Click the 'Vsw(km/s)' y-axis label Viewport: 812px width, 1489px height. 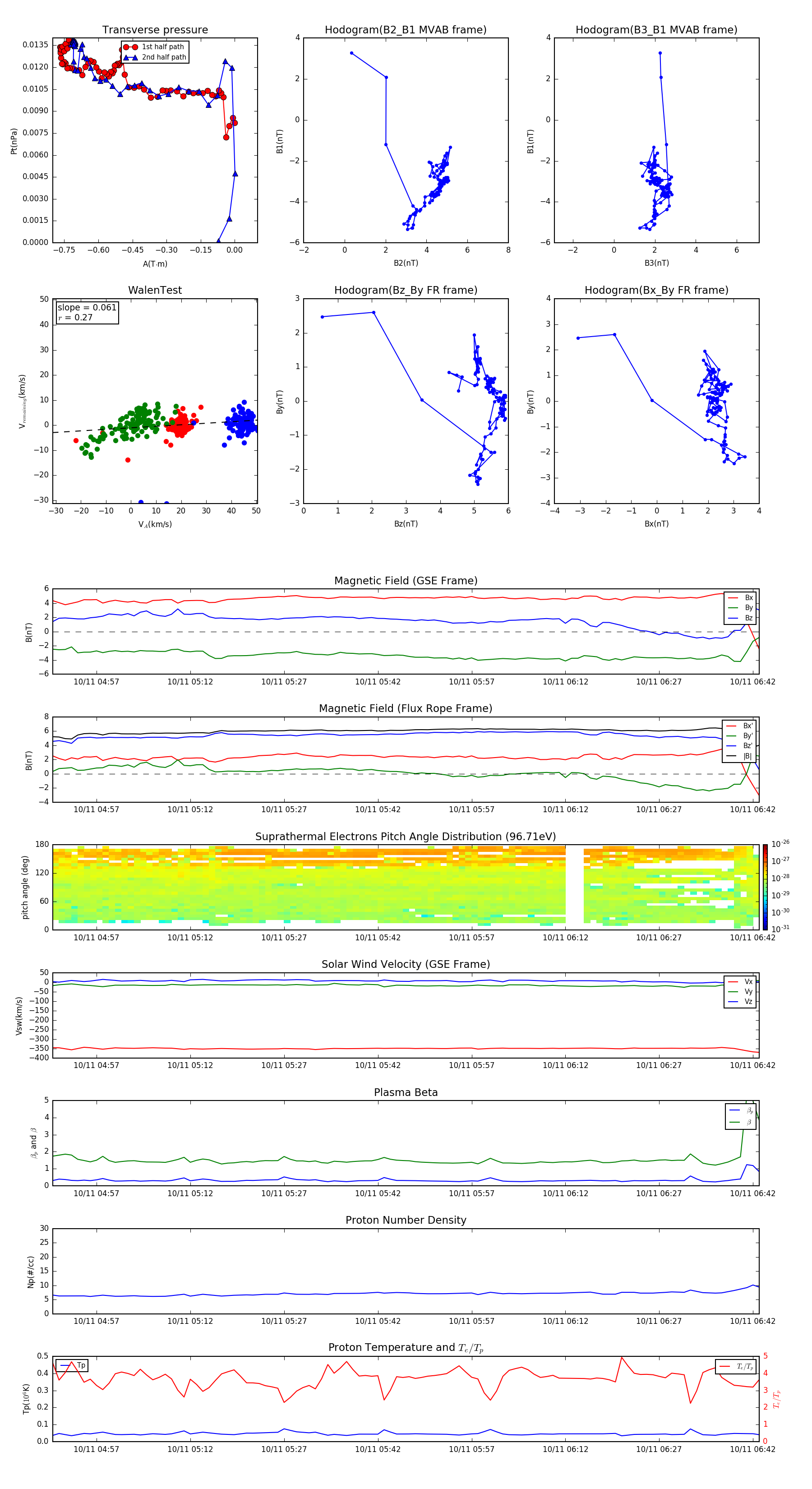(x=19, y=1016)
